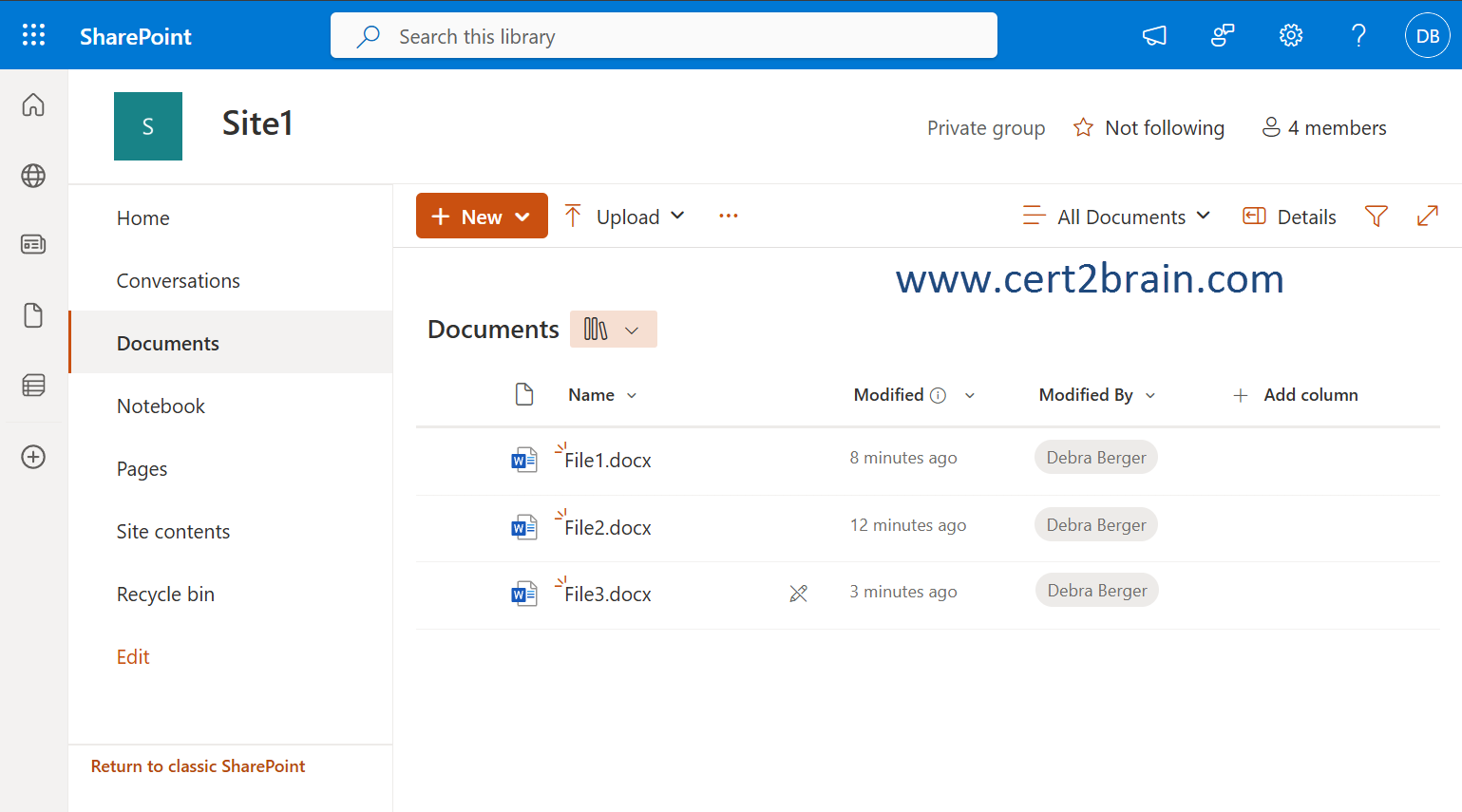Open the app launcher waffle icon
Viewport: 1462px width, 812px height.
[33, 36]
